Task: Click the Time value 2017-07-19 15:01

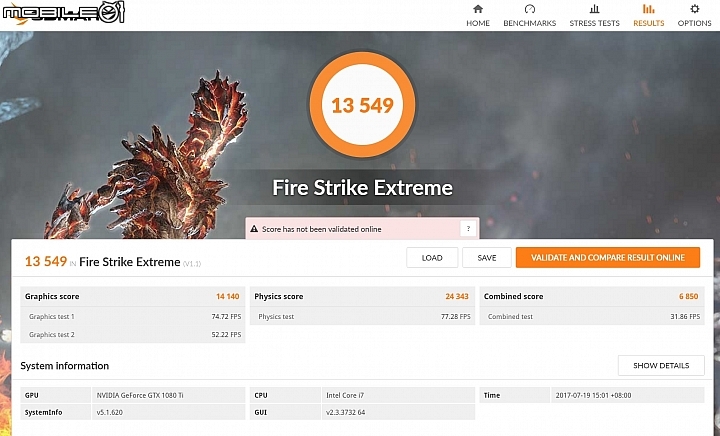Action: 593,395
